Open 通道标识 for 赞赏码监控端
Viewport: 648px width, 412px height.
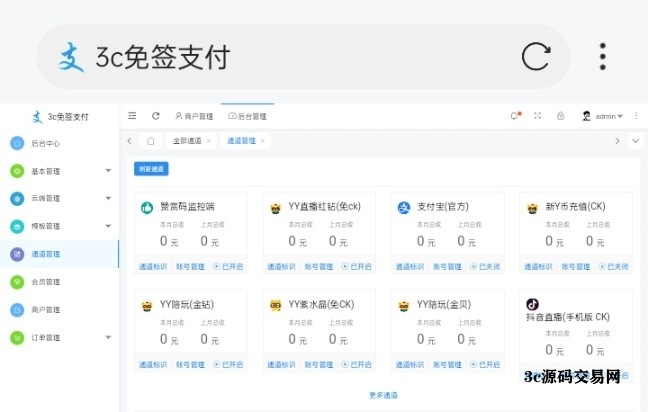pos(153,267)
